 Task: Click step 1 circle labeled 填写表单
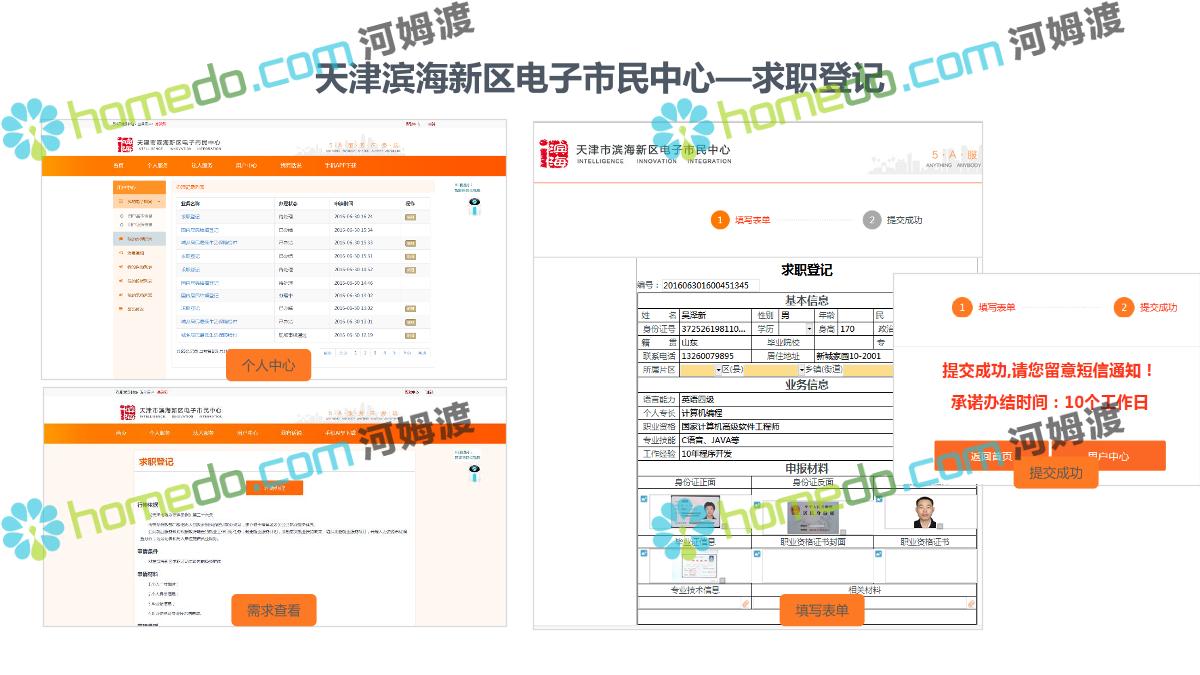point(720,220)
